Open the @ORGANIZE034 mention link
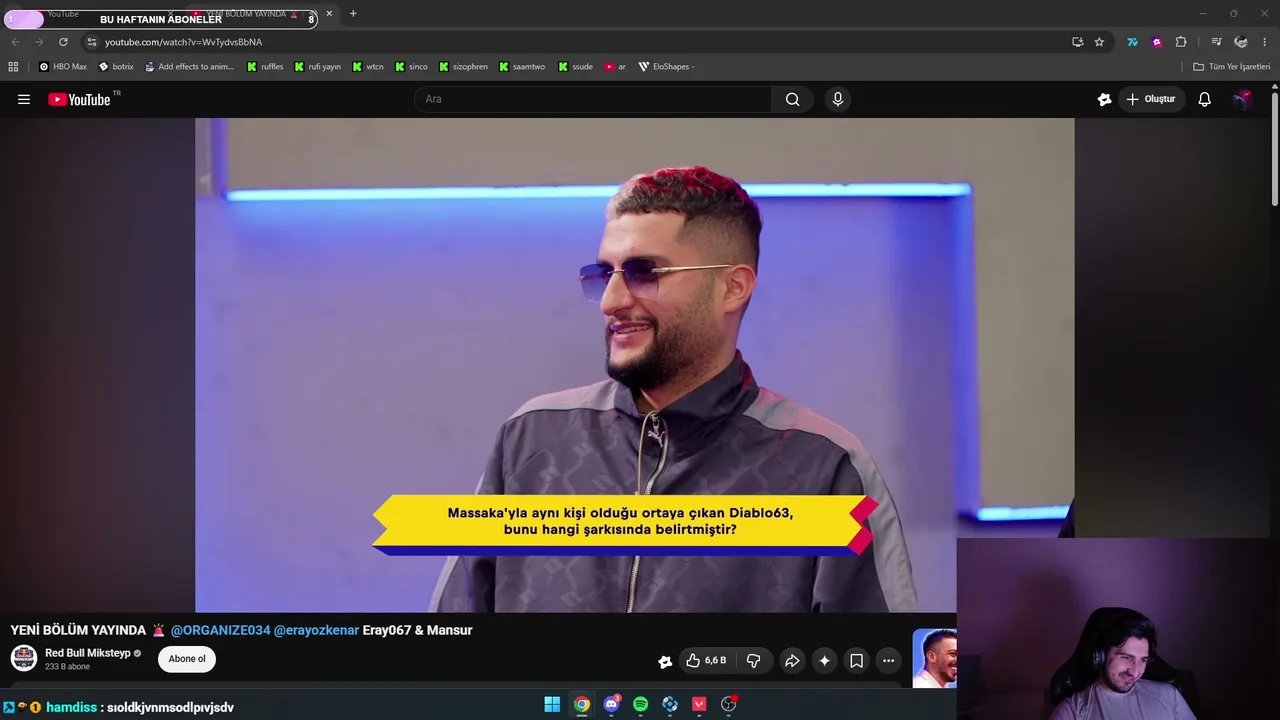 pos(220,630)
